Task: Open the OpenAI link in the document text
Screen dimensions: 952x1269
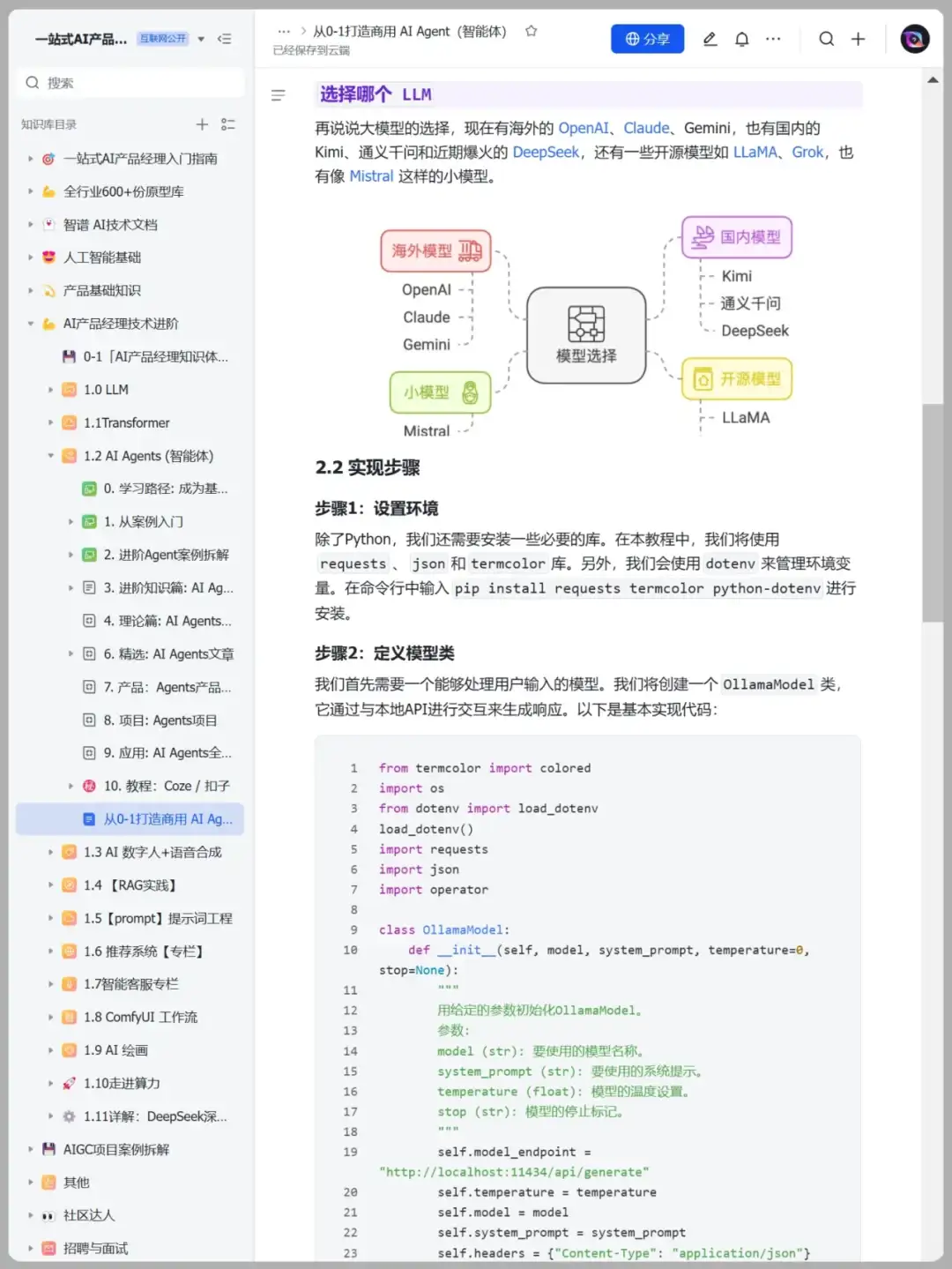Action: (x=583, y=128)
